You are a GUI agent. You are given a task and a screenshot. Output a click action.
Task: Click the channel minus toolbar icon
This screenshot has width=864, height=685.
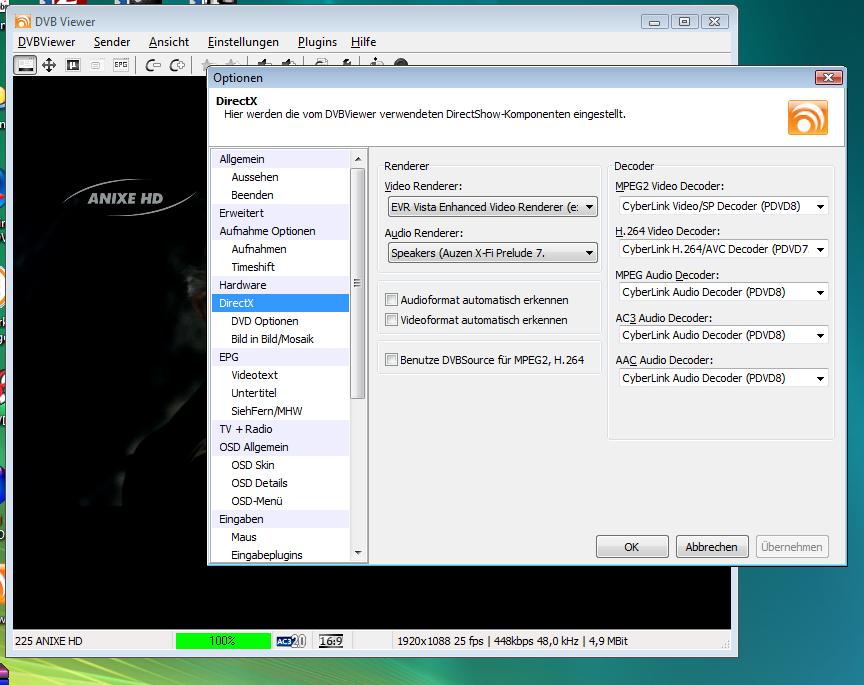pyautogui.click(x=153, y=65)
